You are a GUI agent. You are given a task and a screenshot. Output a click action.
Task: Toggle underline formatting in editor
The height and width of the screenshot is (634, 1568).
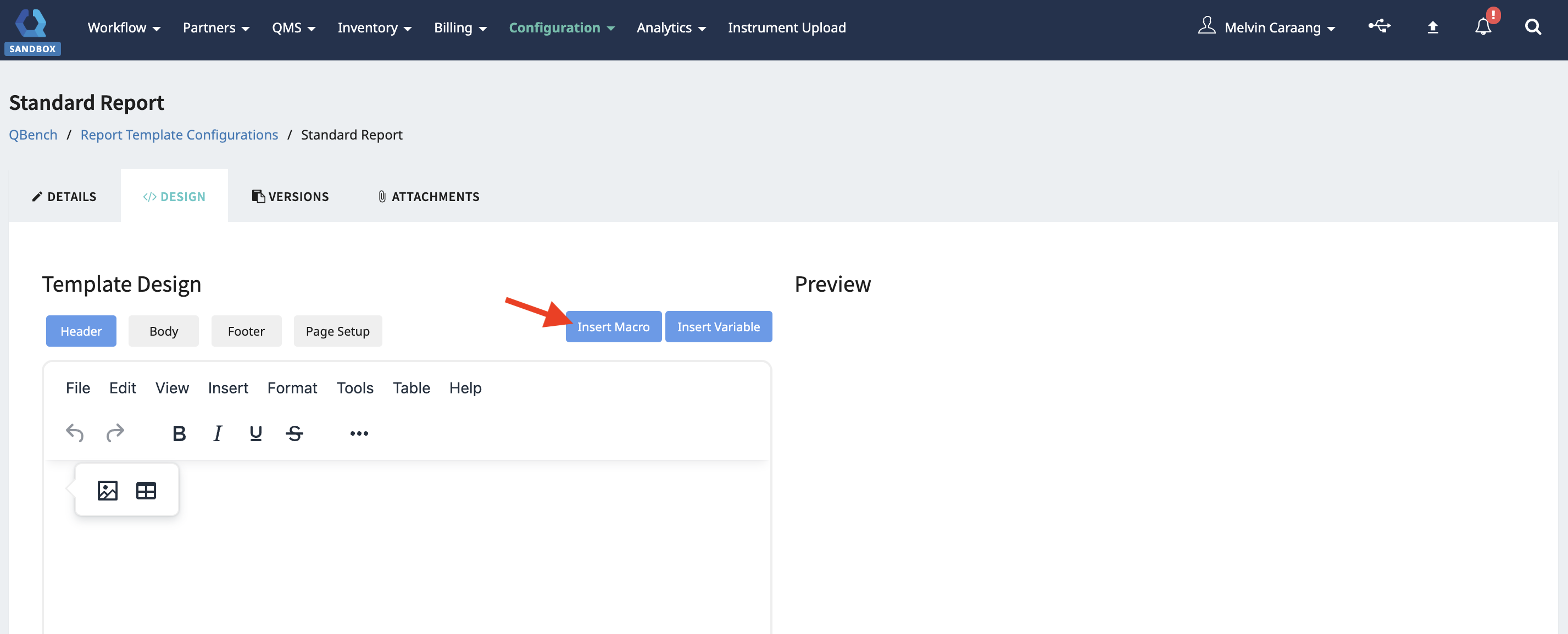click(x=255, y=433)
